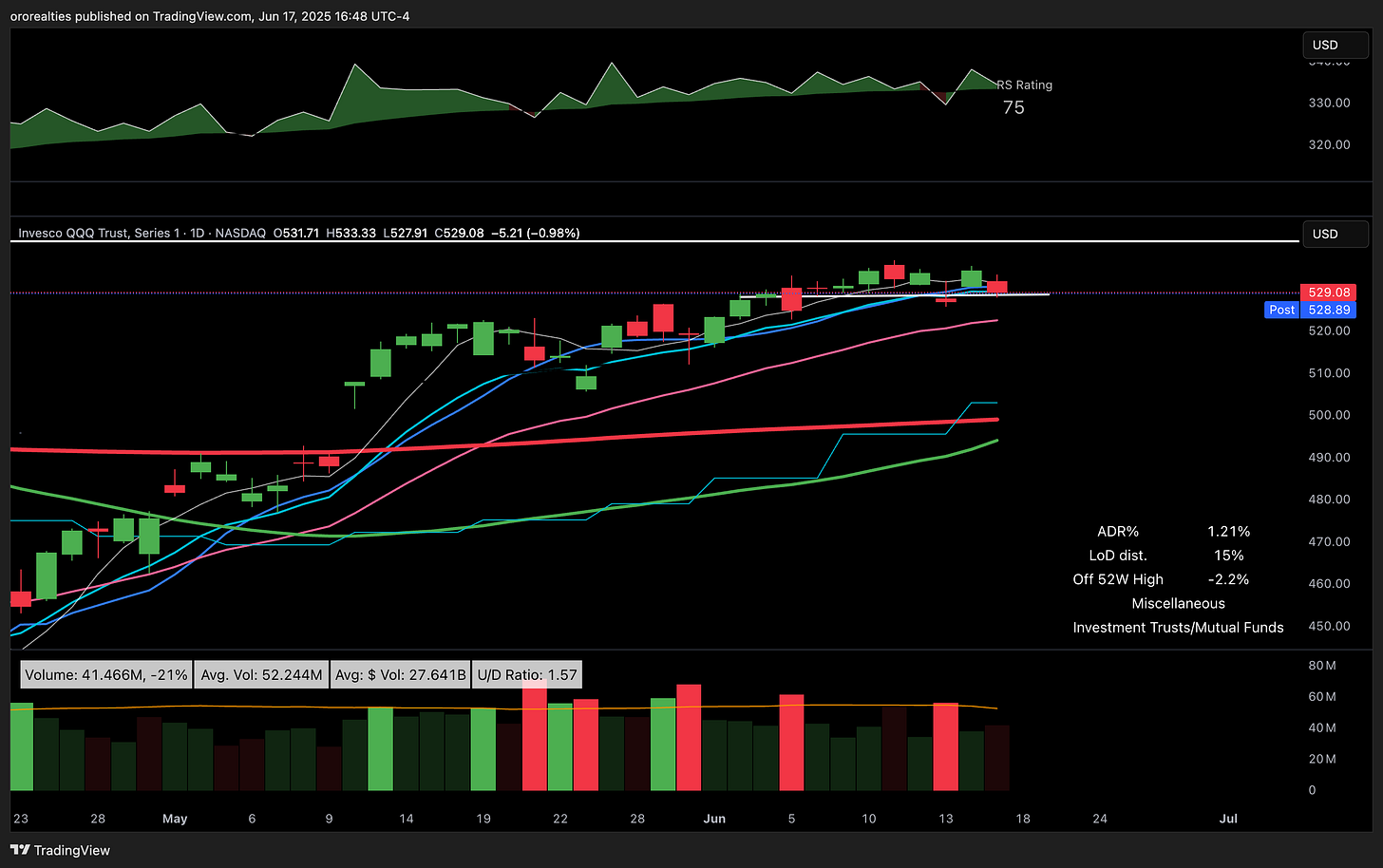Click the 500.00 price axis label
The height and width of the screenshot is (868, 1383).
click(1329, 415)
